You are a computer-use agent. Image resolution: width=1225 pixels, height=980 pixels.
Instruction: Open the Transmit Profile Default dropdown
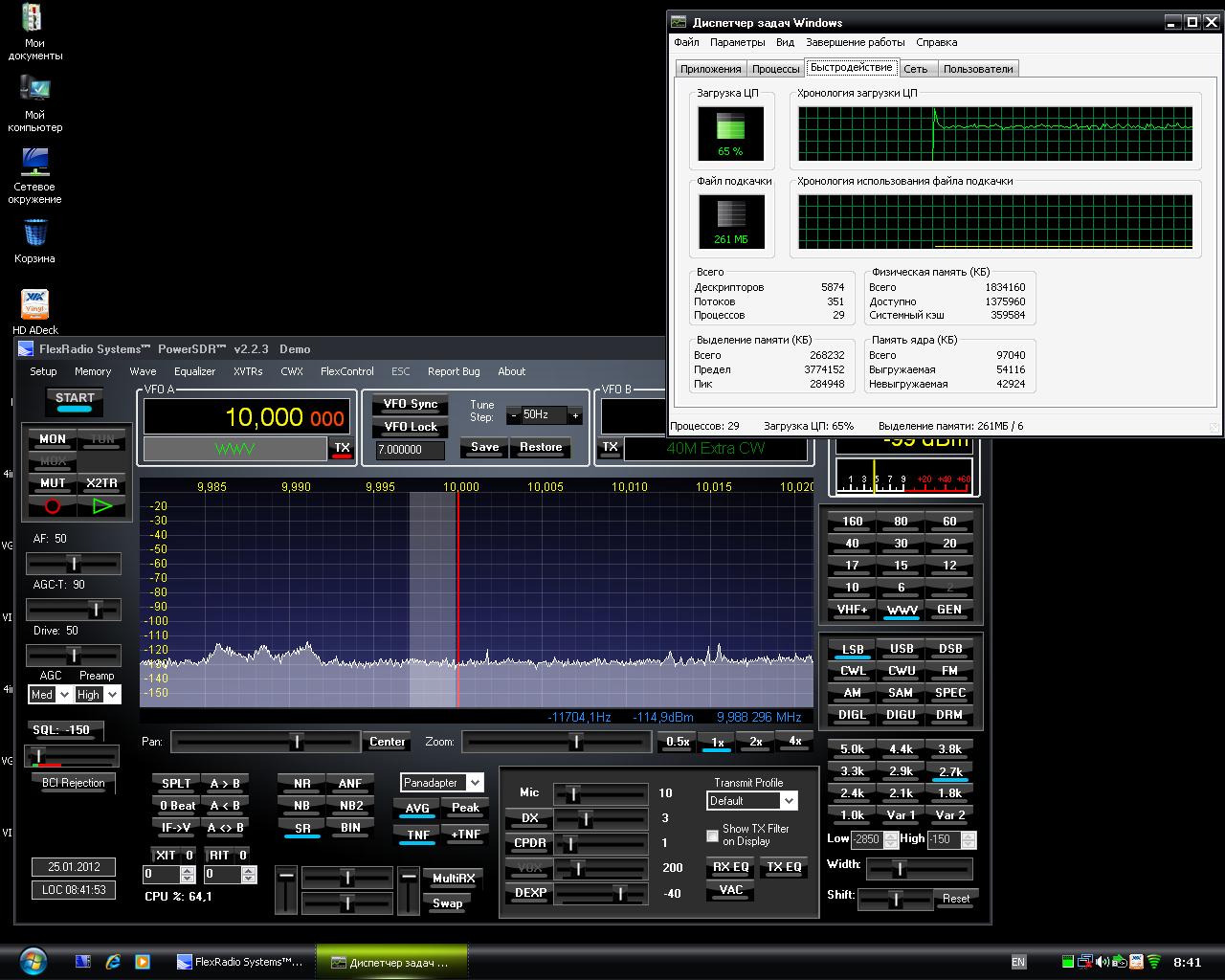coord(752,801)
